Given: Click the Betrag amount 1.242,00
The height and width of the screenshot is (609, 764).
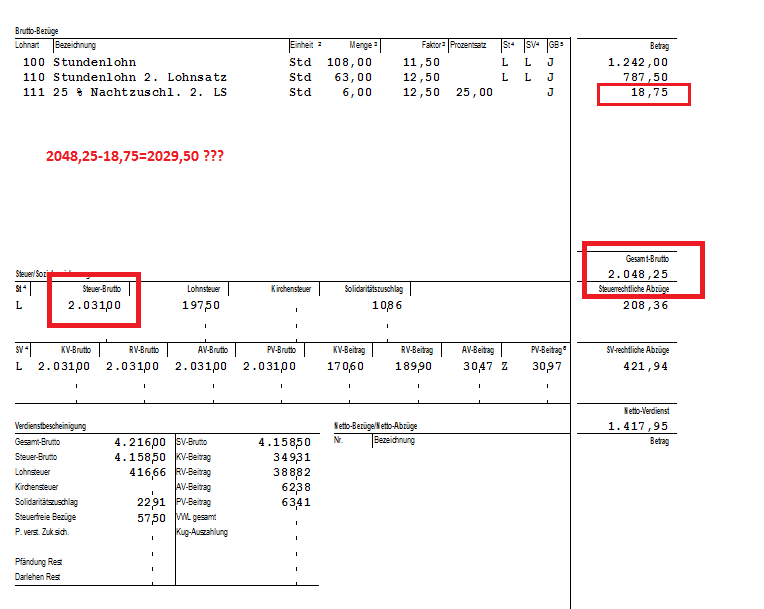Looking at the screenshot, I should click(638, 62).
